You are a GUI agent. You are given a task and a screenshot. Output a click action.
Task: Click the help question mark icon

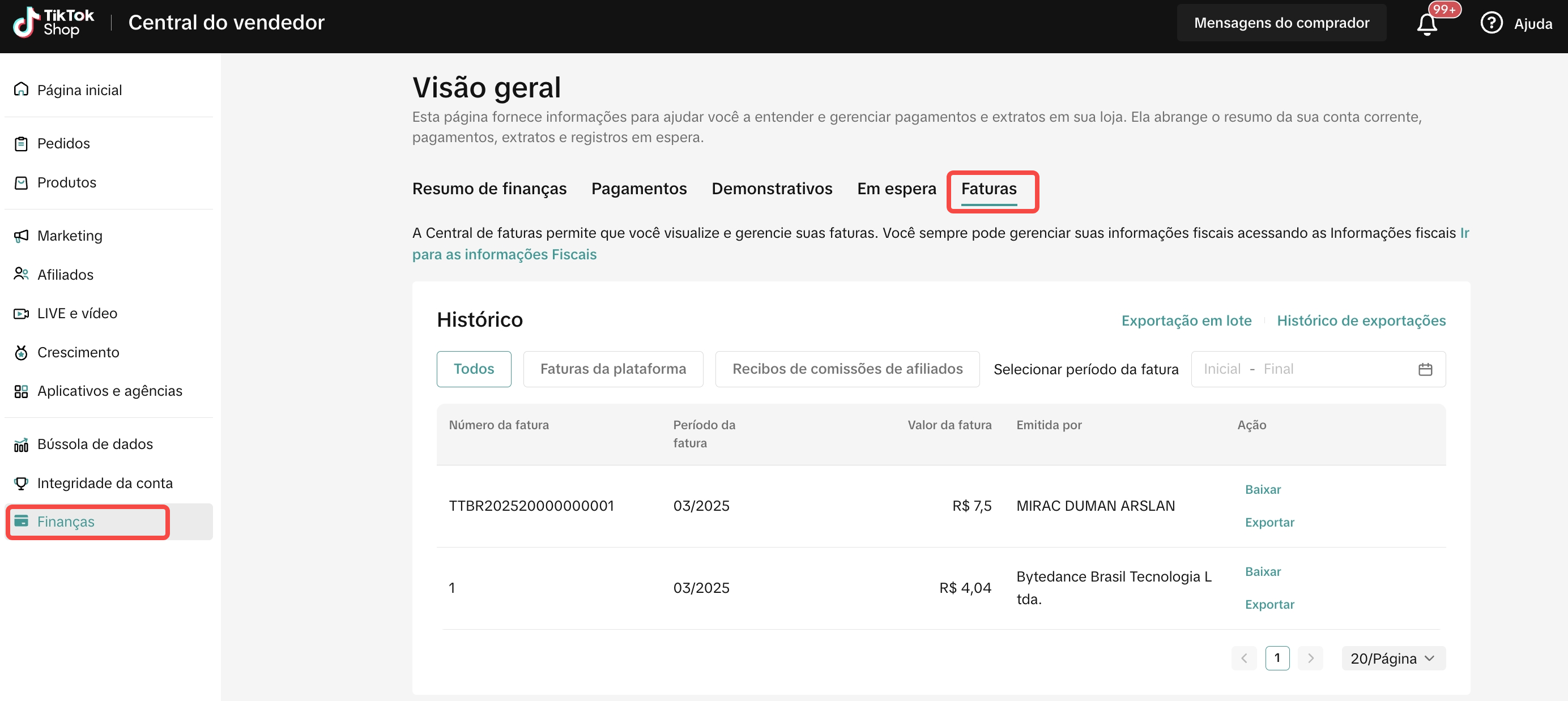[1492, 23]
